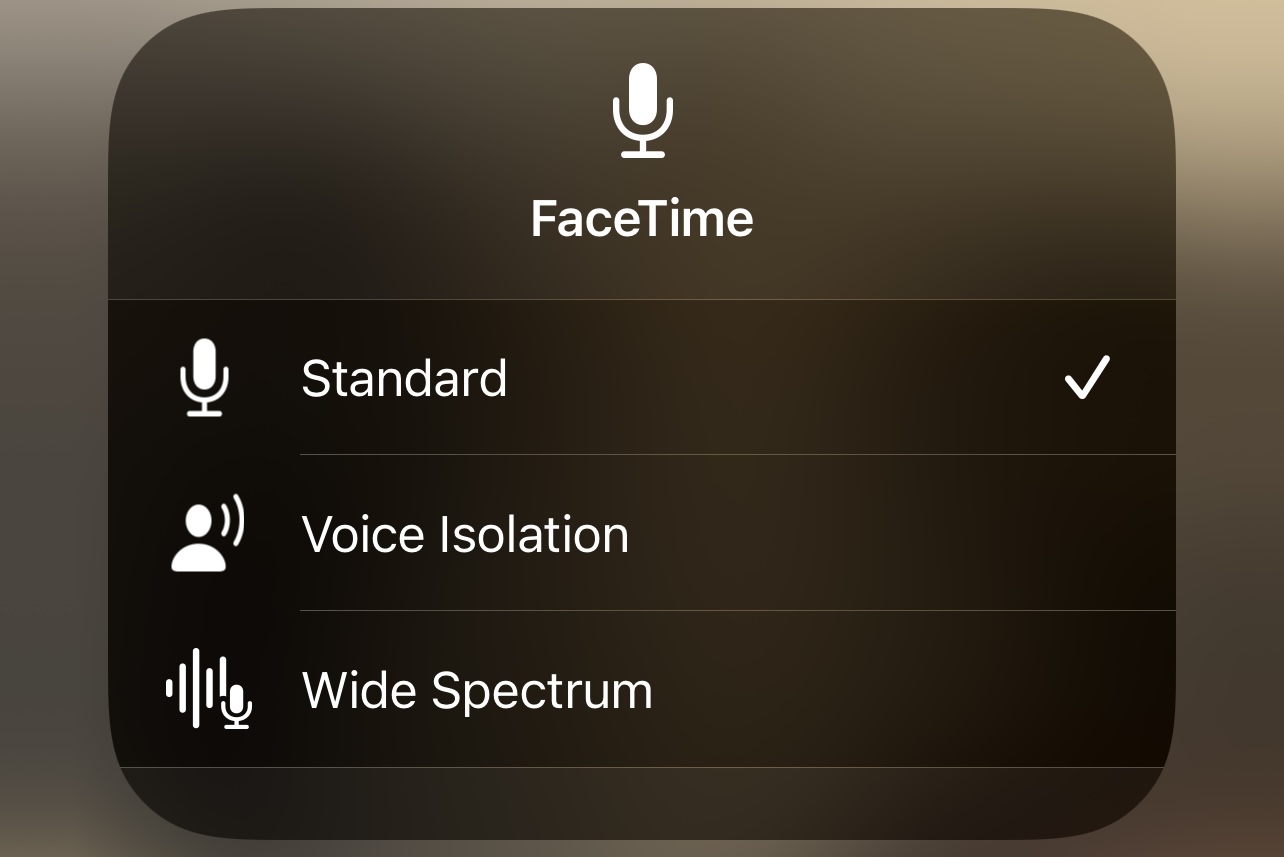Tap the Voice Isolation person-with-soundwaves icon
1284x857 pixels.
point(207,533)
